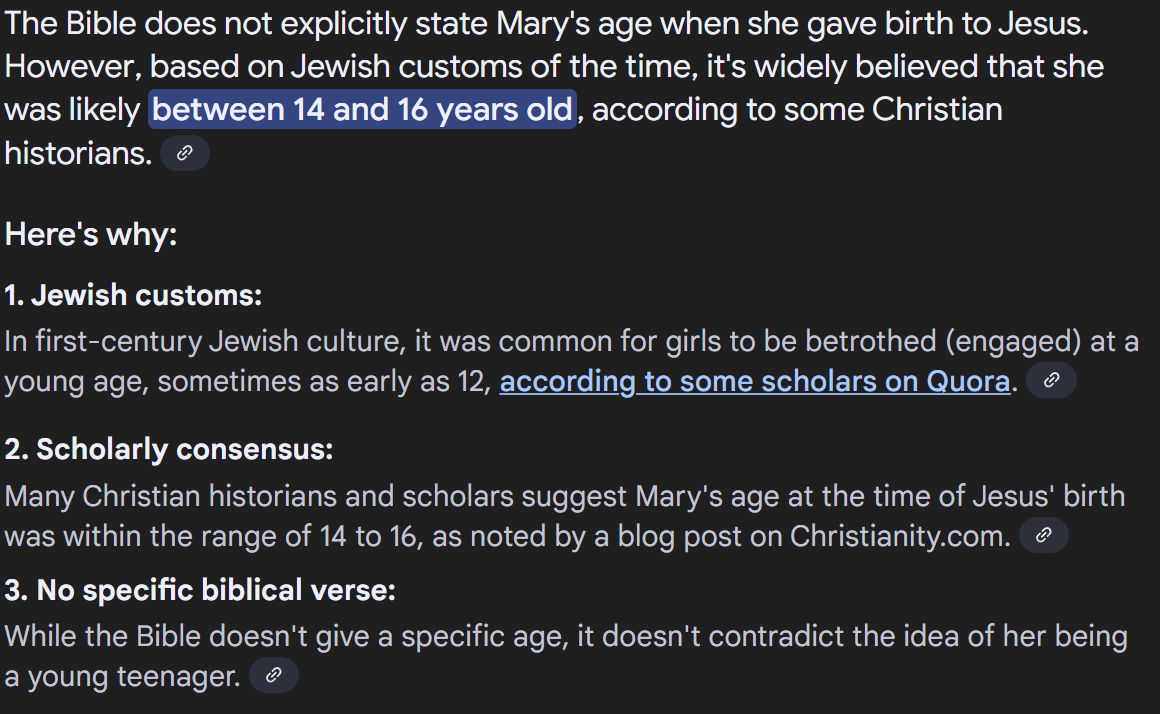The height and width of the screenshot is (714, 1160).
Task: Click the word "betrothed" in the paragraph
Action: click(x=871, y=342)
